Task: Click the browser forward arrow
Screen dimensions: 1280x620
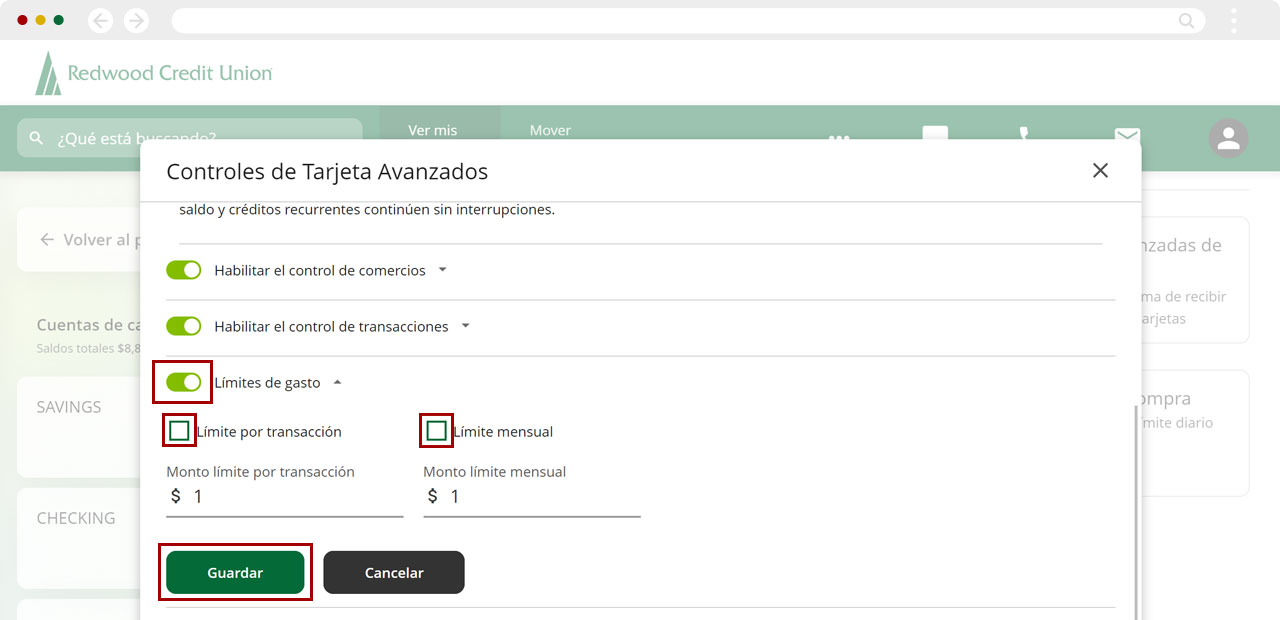Action: pyautogui.click(x=136, y=20)
